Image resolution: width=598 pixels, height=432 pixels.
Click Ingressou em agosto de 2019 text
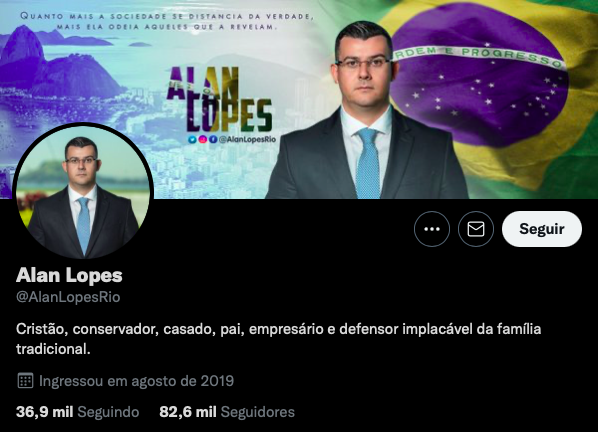click(x=137, y=381)
